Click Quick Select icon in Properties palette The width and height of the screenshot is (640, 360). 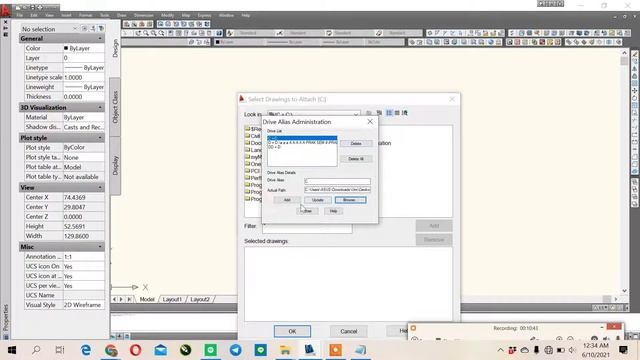point(101,29)
